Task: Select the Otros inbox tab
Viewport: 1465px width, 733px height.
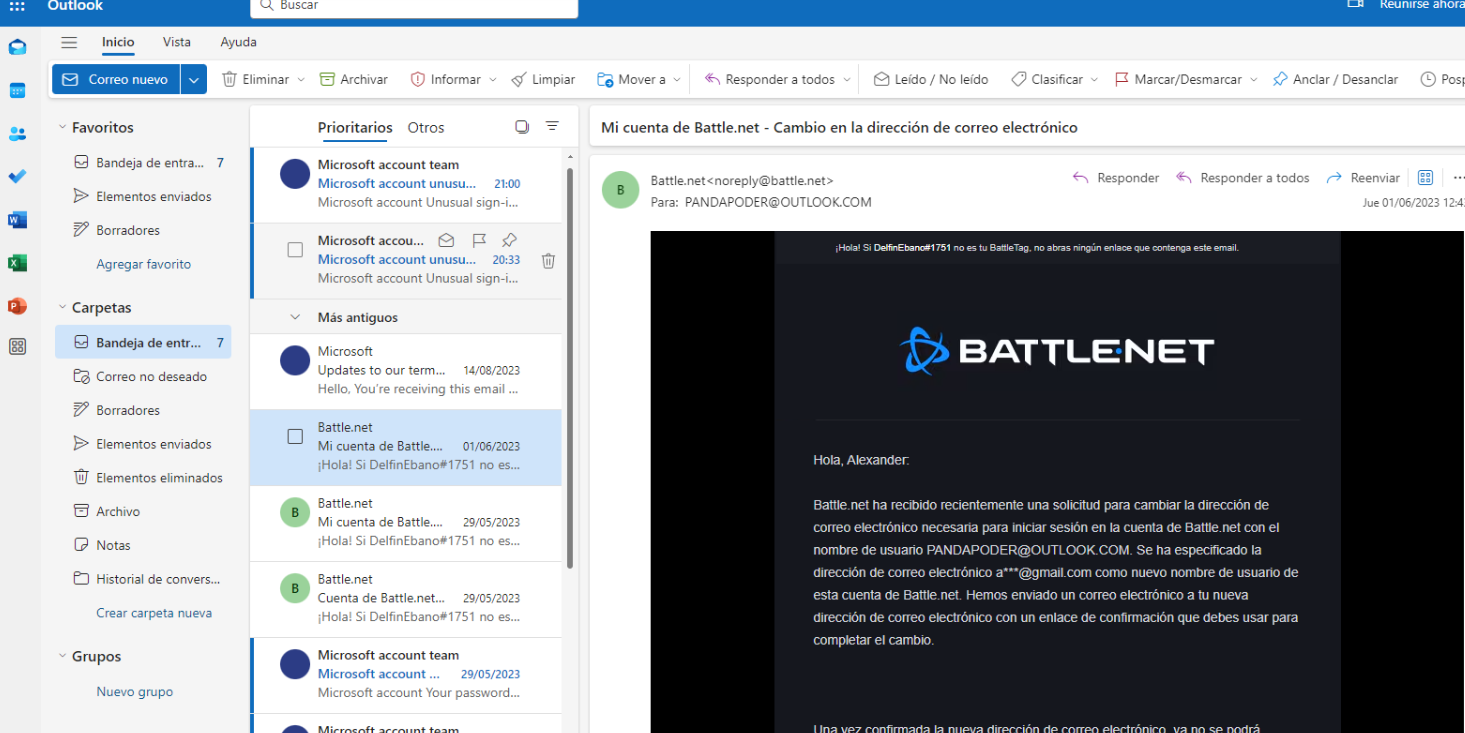Action: 426,127
